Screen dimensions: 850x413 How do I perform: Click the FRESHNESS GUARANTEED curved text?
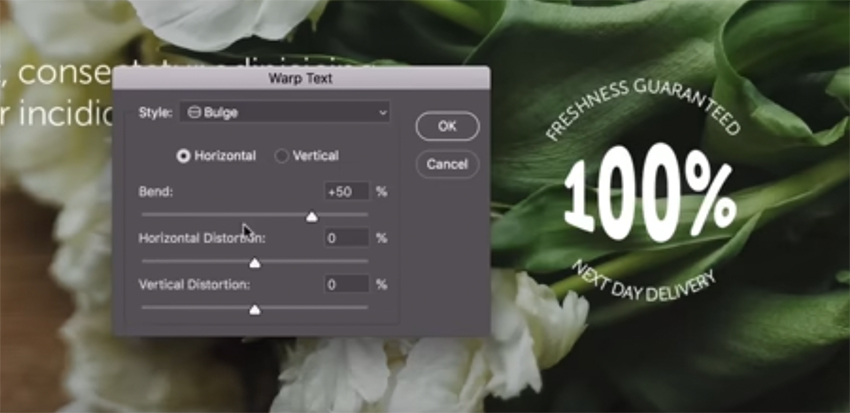(x=642, y=108)
